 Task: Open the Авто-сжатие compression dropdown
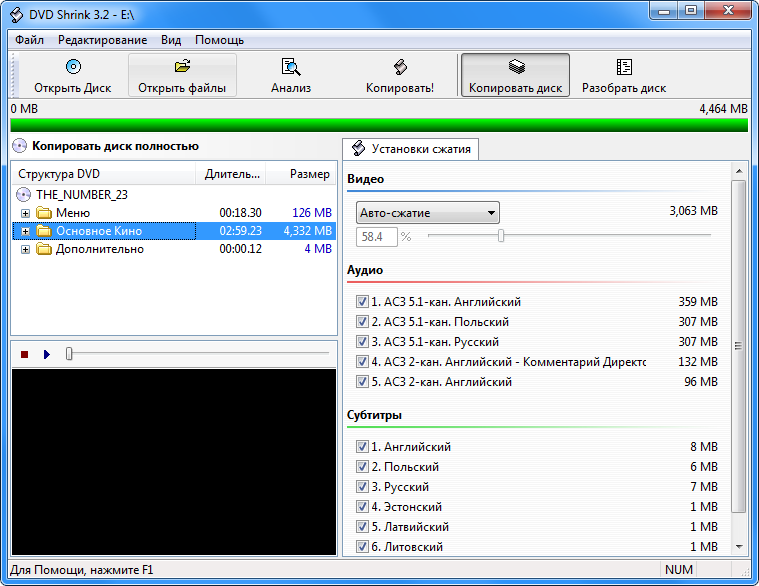428,213
